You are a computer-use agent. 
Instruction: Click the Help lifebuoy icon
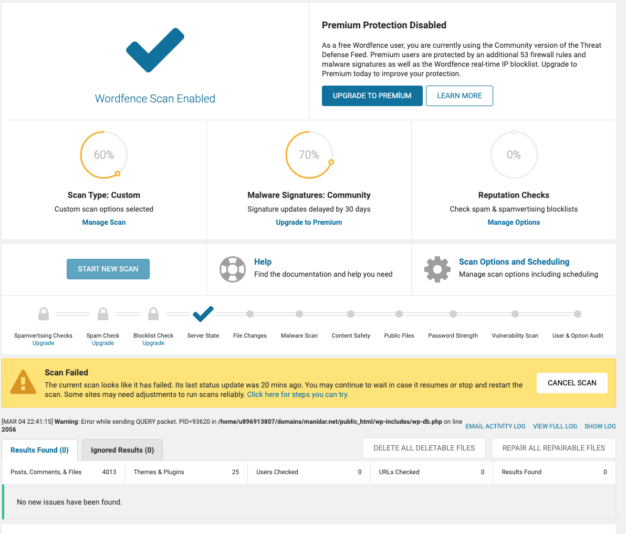pos(231,268)
